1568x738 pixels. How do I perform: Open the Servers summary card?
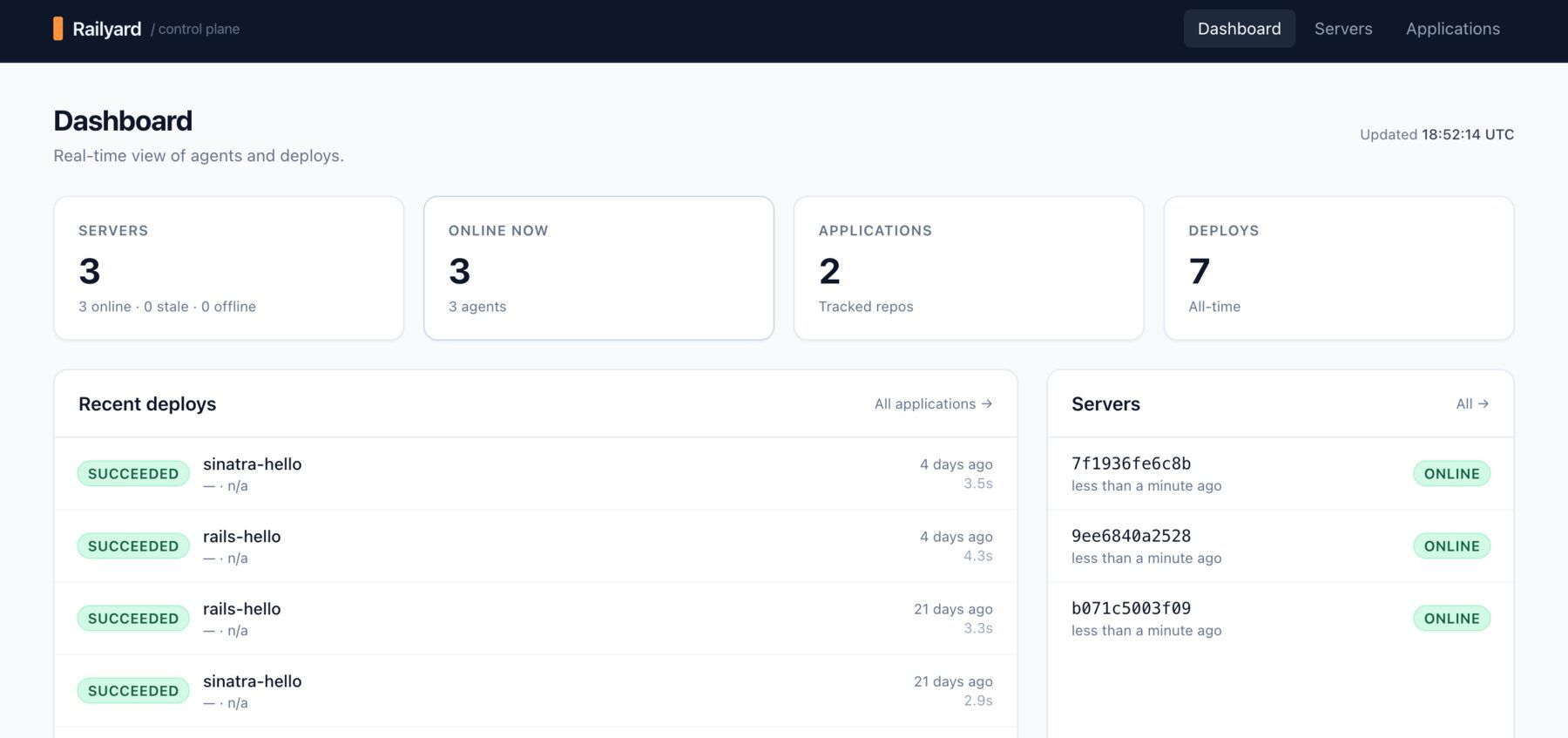[229, 268]
